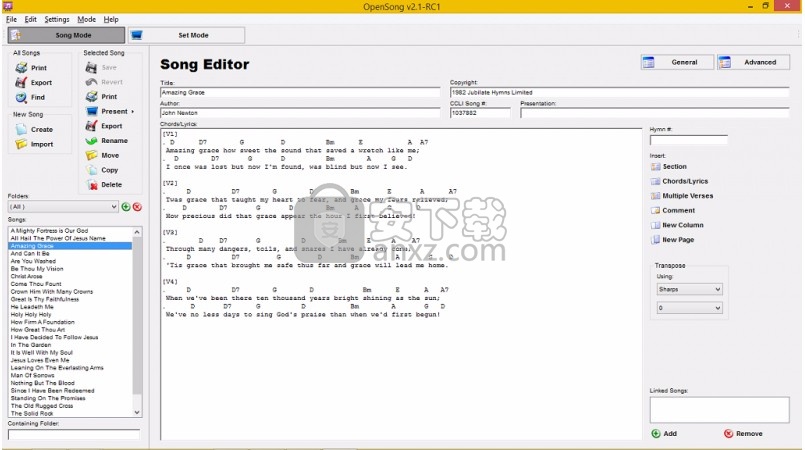Select song A Mighty Fortress Is Our God
This screenshot has height=450, width=805.
tap(49, 231)
